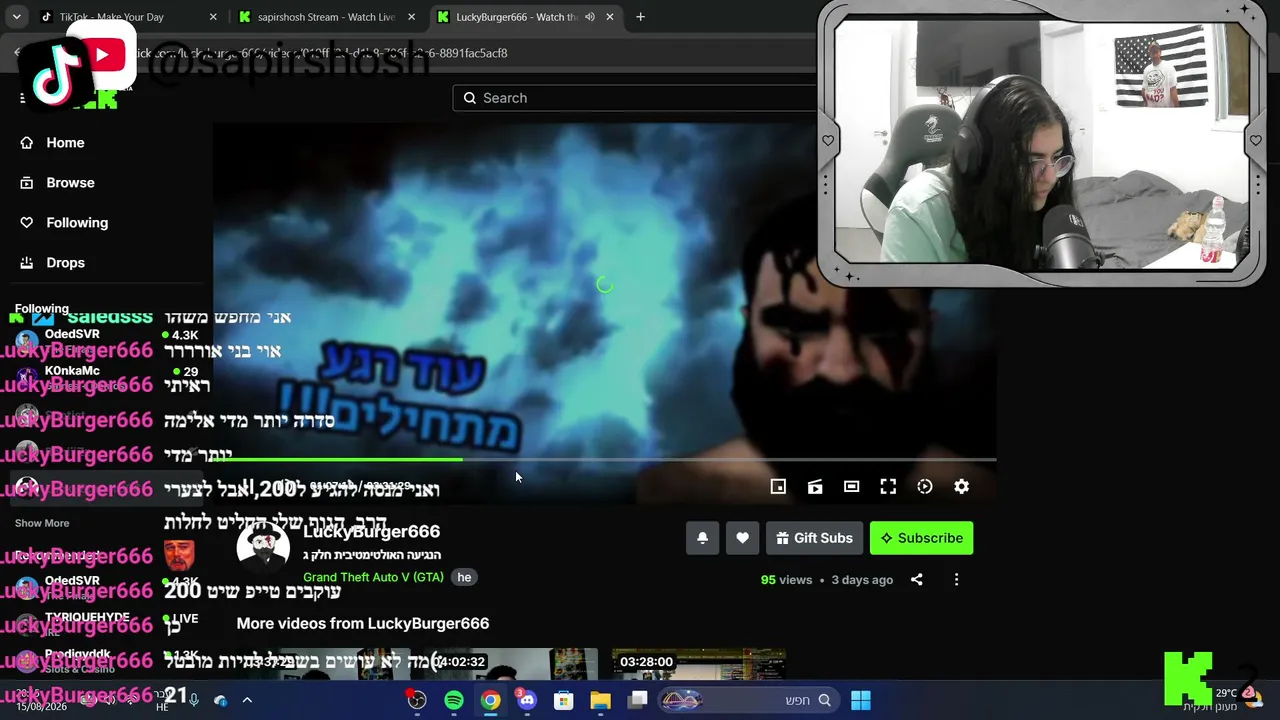The width and height of the screenshot is (1280, 720).
Task: Open OneDrive cloud icon in system tray
Action: click(x=220, y=700)
